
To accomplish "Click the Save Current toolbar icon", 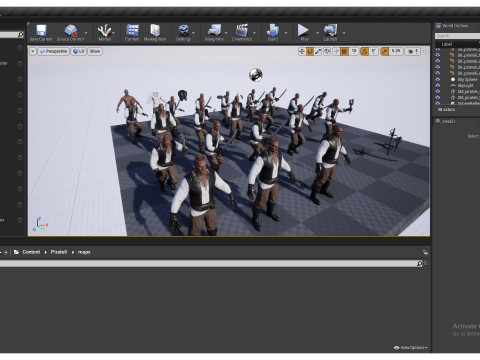I will (x=41, y=32).
